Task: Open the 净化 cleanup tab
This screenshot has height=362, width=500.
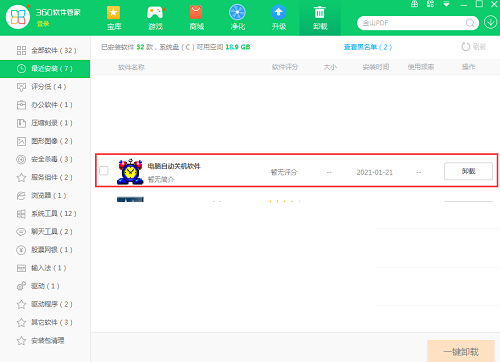Action: pyautogui.click(x=237, y=18)
